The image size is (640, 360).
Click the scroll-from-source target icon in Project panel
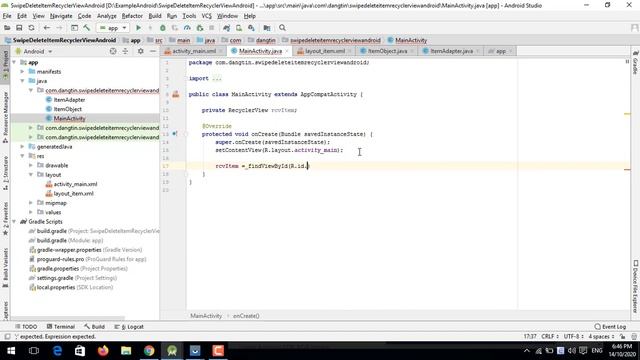click(113, 51)
